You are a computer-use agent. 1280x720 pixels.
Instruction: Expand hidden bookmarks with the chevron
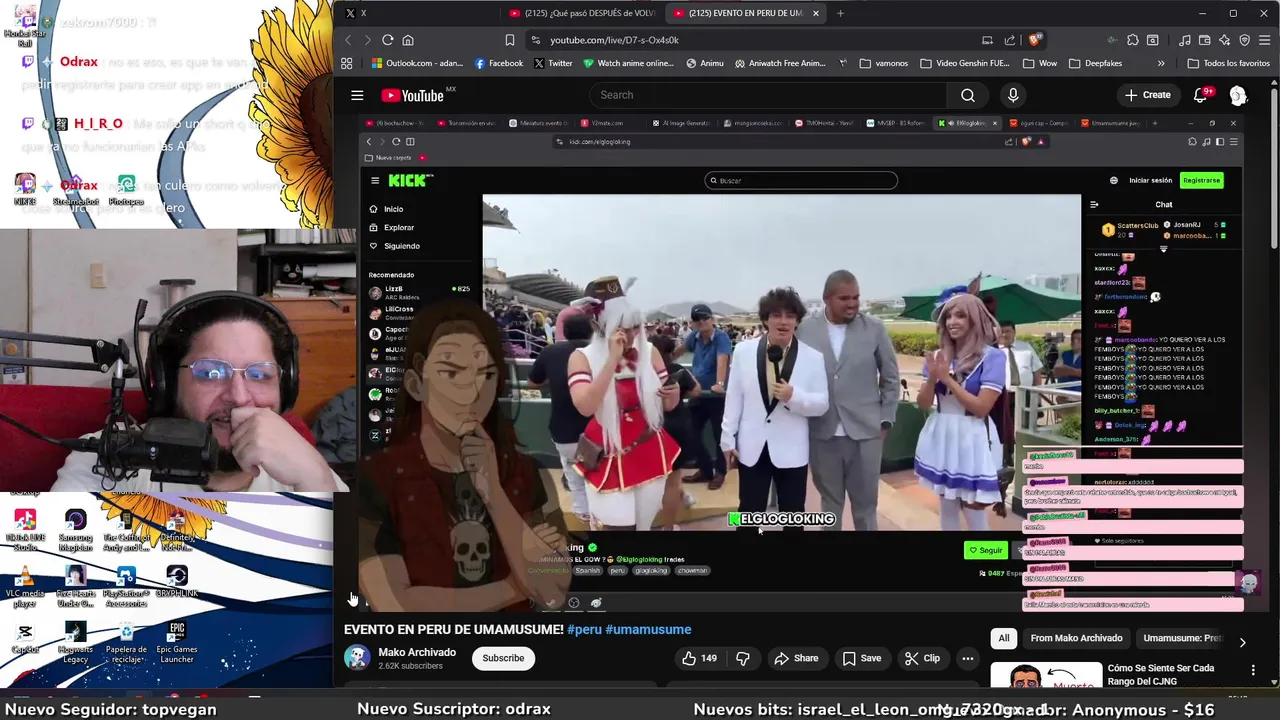(x=1161, y=63)
